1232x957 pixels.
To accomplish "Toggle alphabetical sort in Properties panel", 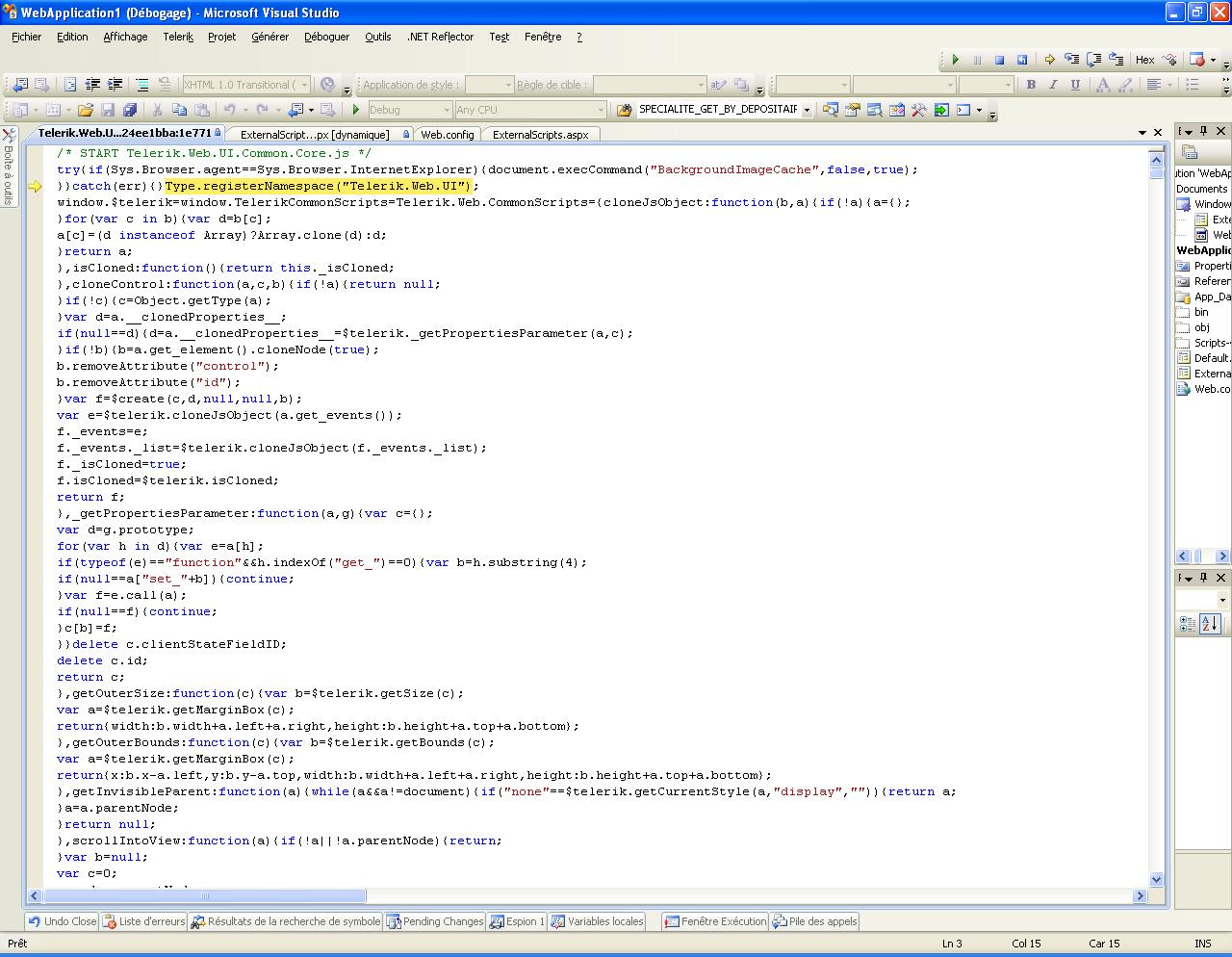I will tap(1210, 624).
